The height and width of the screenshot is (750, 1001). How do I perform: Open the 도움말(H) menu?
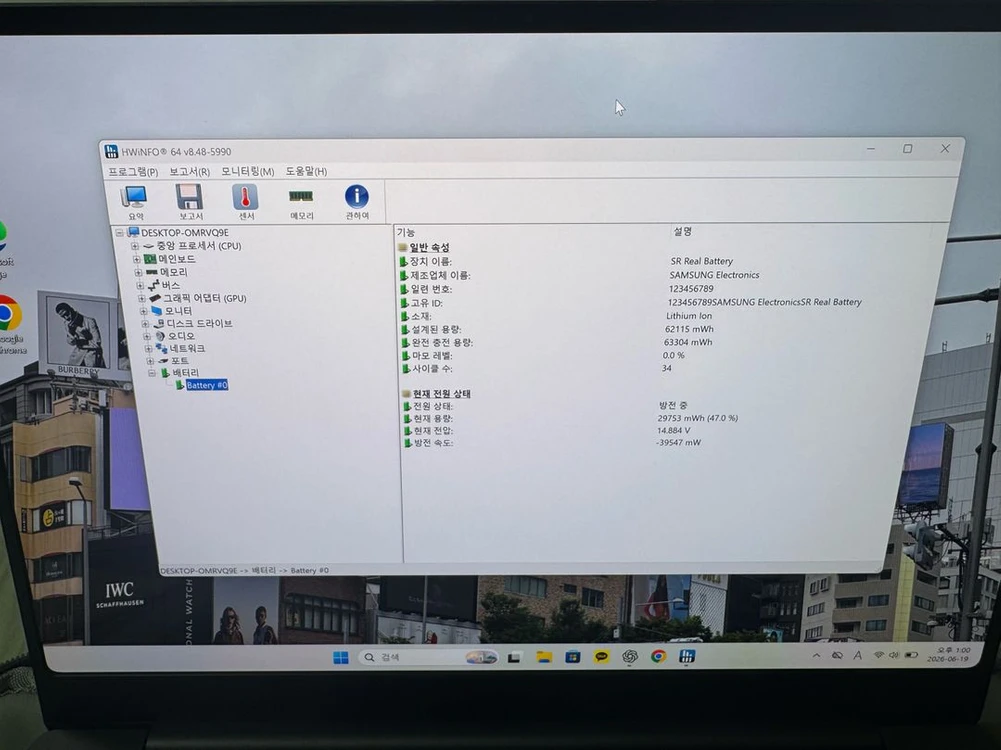coord(306,171)
